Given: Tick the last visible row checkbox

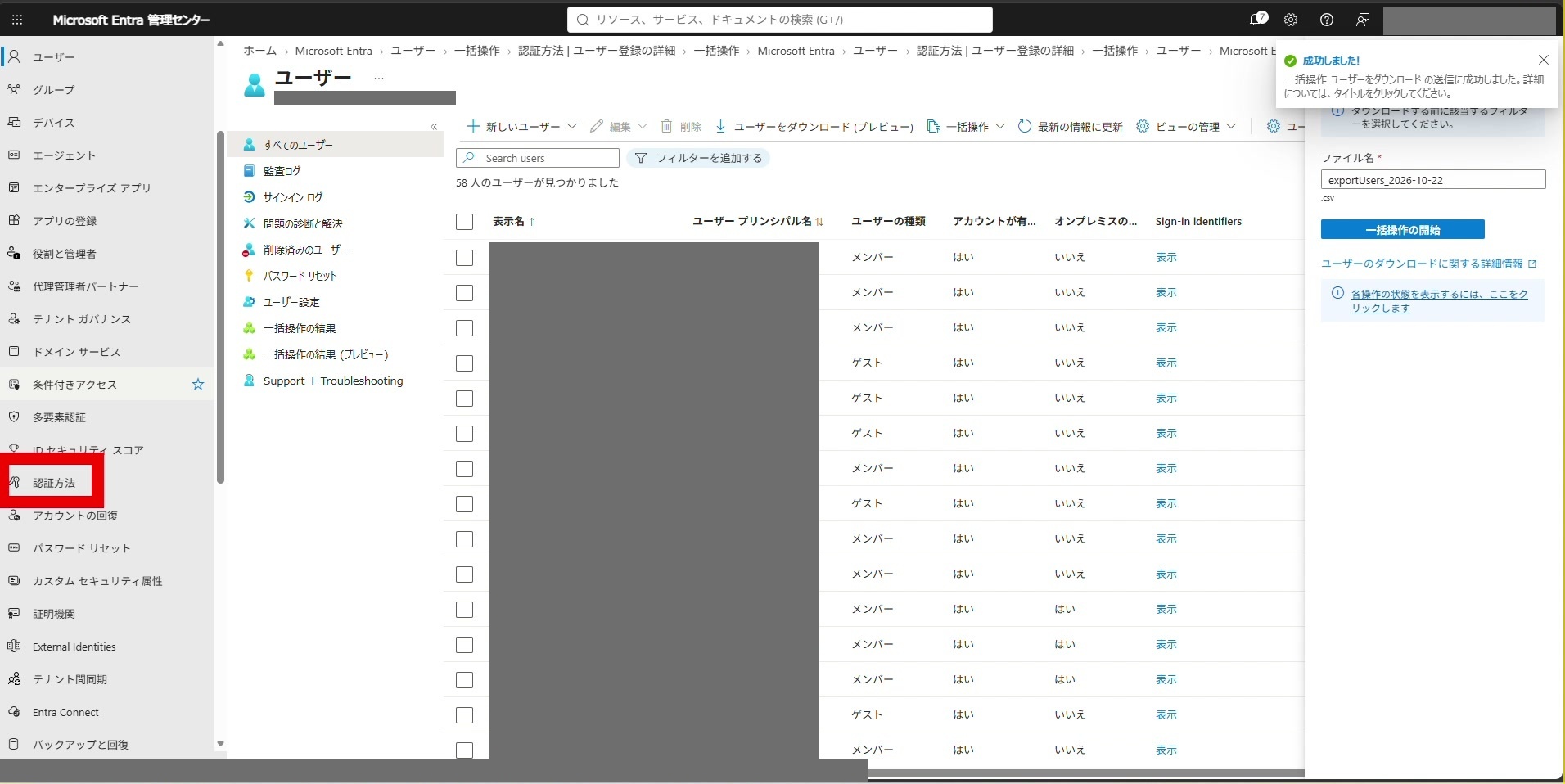Looking at the screenshot, I should click(464, 750).
